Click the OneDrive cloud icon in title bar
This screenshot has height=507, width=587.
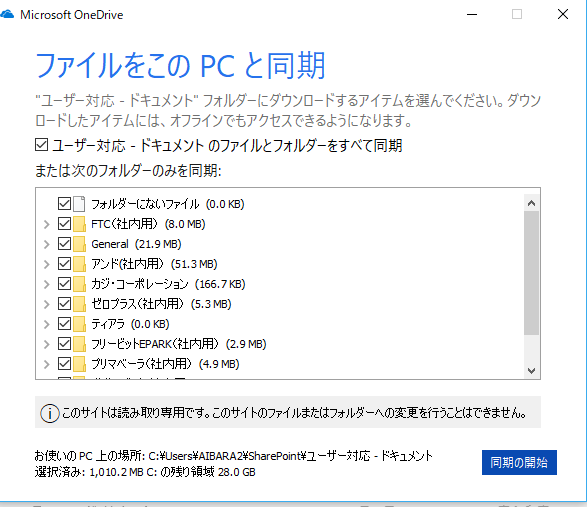click(6, 15)
